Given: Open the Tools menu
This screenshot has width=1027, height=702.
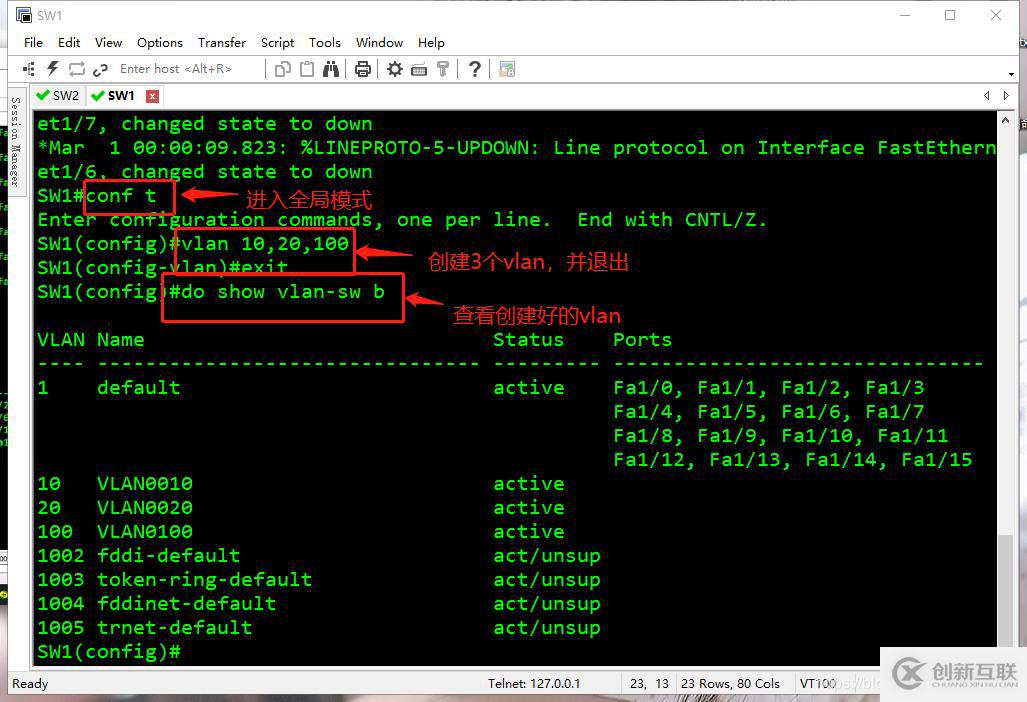Looking at the screenshot, I should pyautogui.click(x=325, y=43).
